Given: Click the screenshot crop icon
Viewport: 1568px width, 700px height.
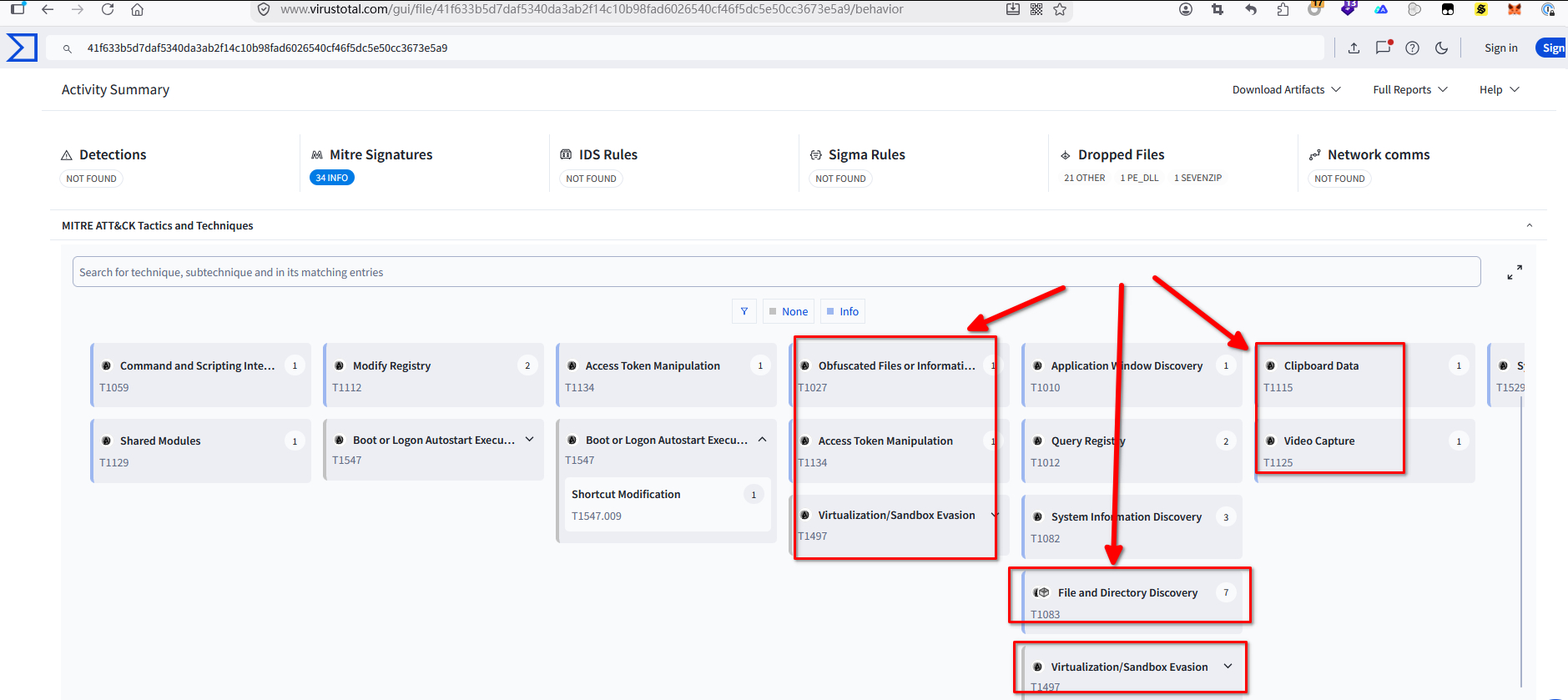Looking at the screenshot, I should coord(1218,10).
